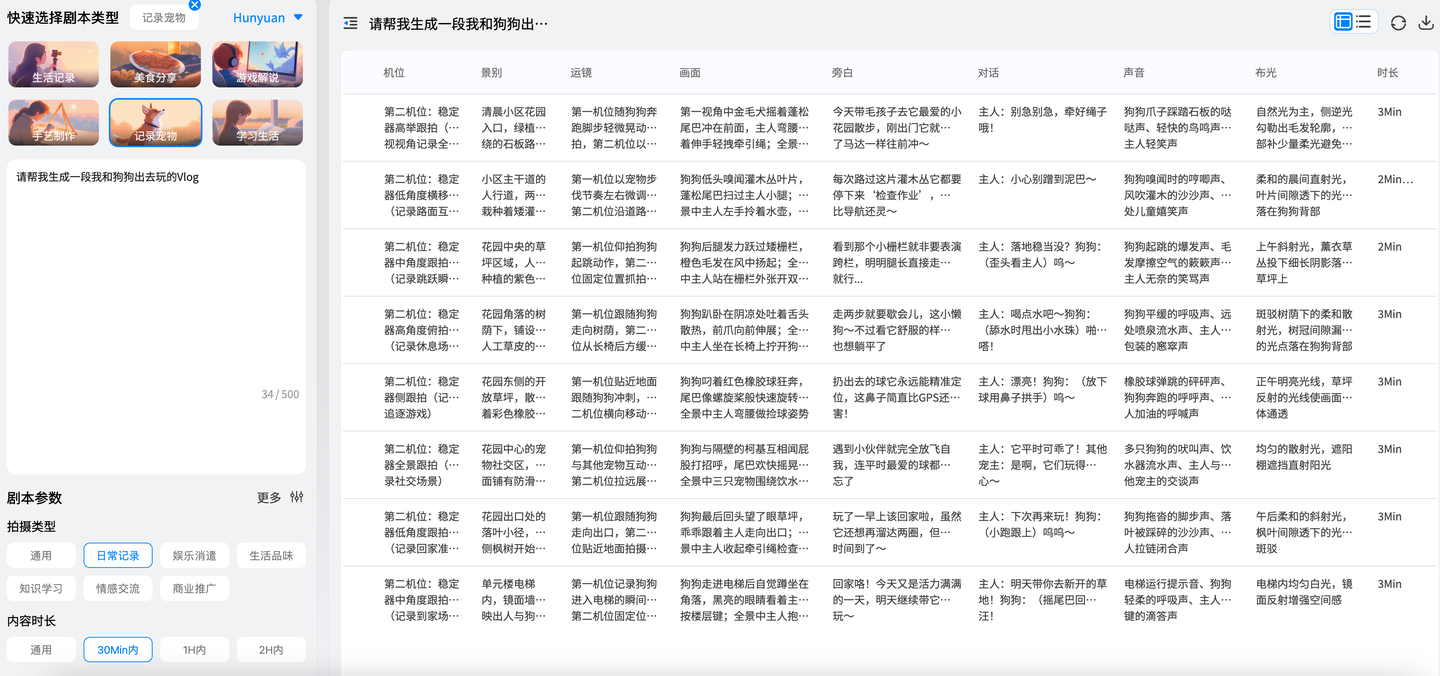Open the Hunyuan model dropdown
1440x676 pixels.
268,18
